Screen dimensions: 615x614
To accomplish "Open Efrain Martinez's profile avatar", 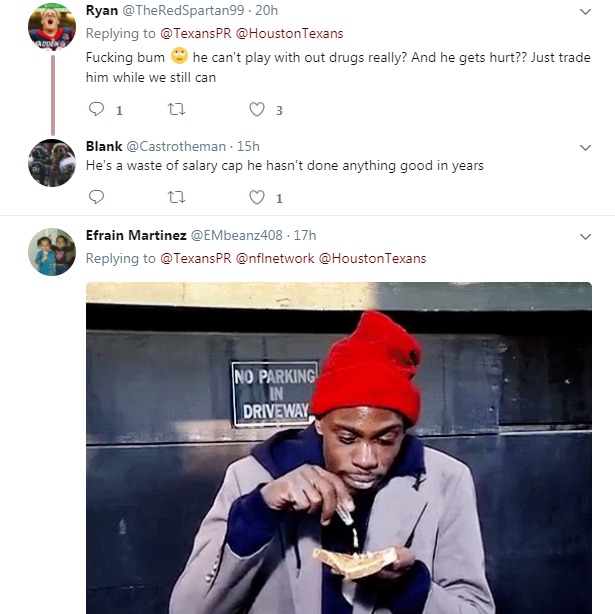I will pos(52,251).
